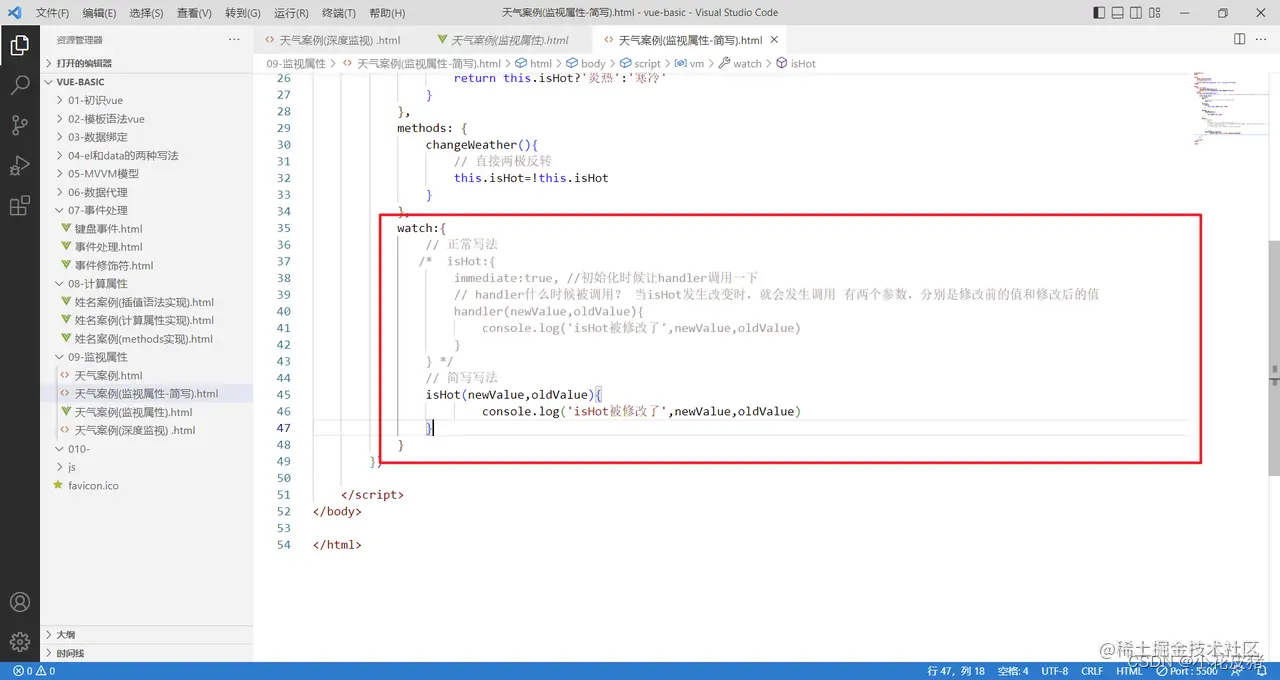Show errors and warnings count in status bar
Viewport: 1280px width, 680px height.
[x=34, y=671]
